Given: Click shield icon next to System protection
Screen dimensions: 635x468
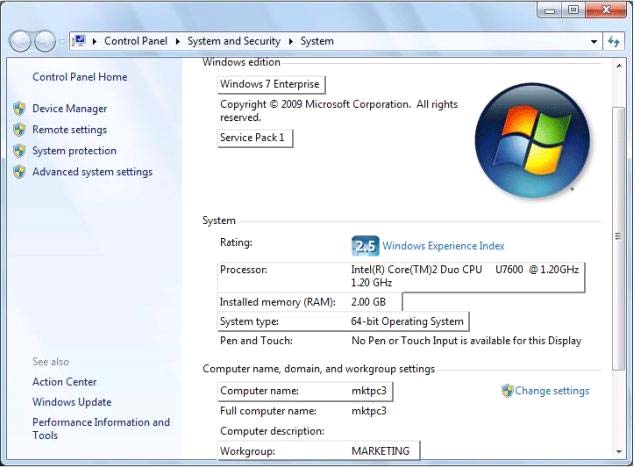Looking at the screenshot, I should tap(19, 151).
